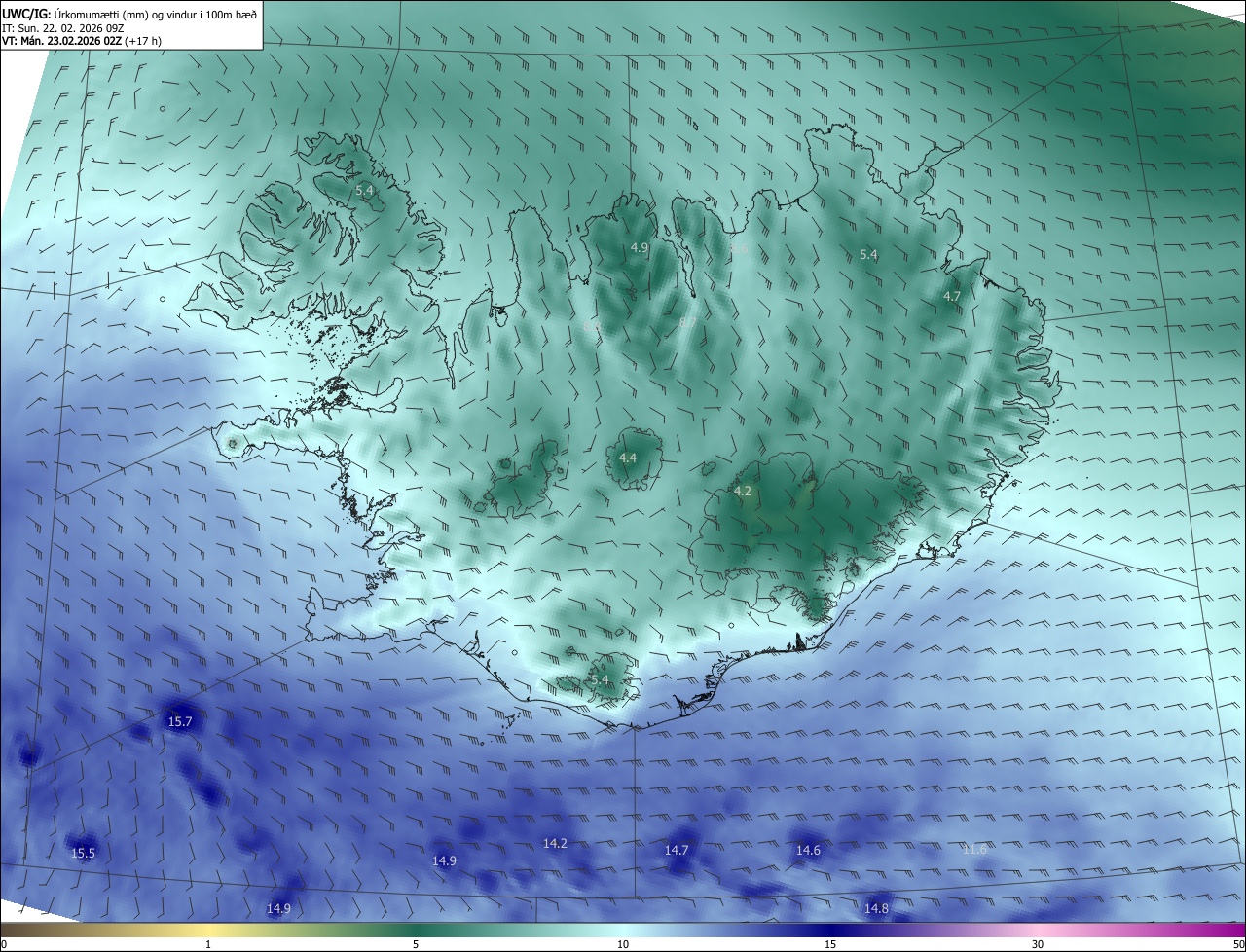Click the colour scale tick label 50
Image resolution: width=1246 pixels, height=952 pixels.
click(x=1238, y=944)
